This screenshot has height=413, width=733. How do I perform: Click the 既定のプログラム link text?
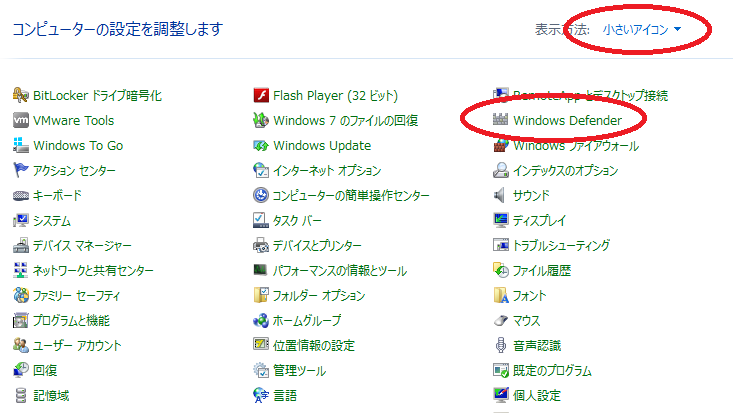click(x=552, y=370)
